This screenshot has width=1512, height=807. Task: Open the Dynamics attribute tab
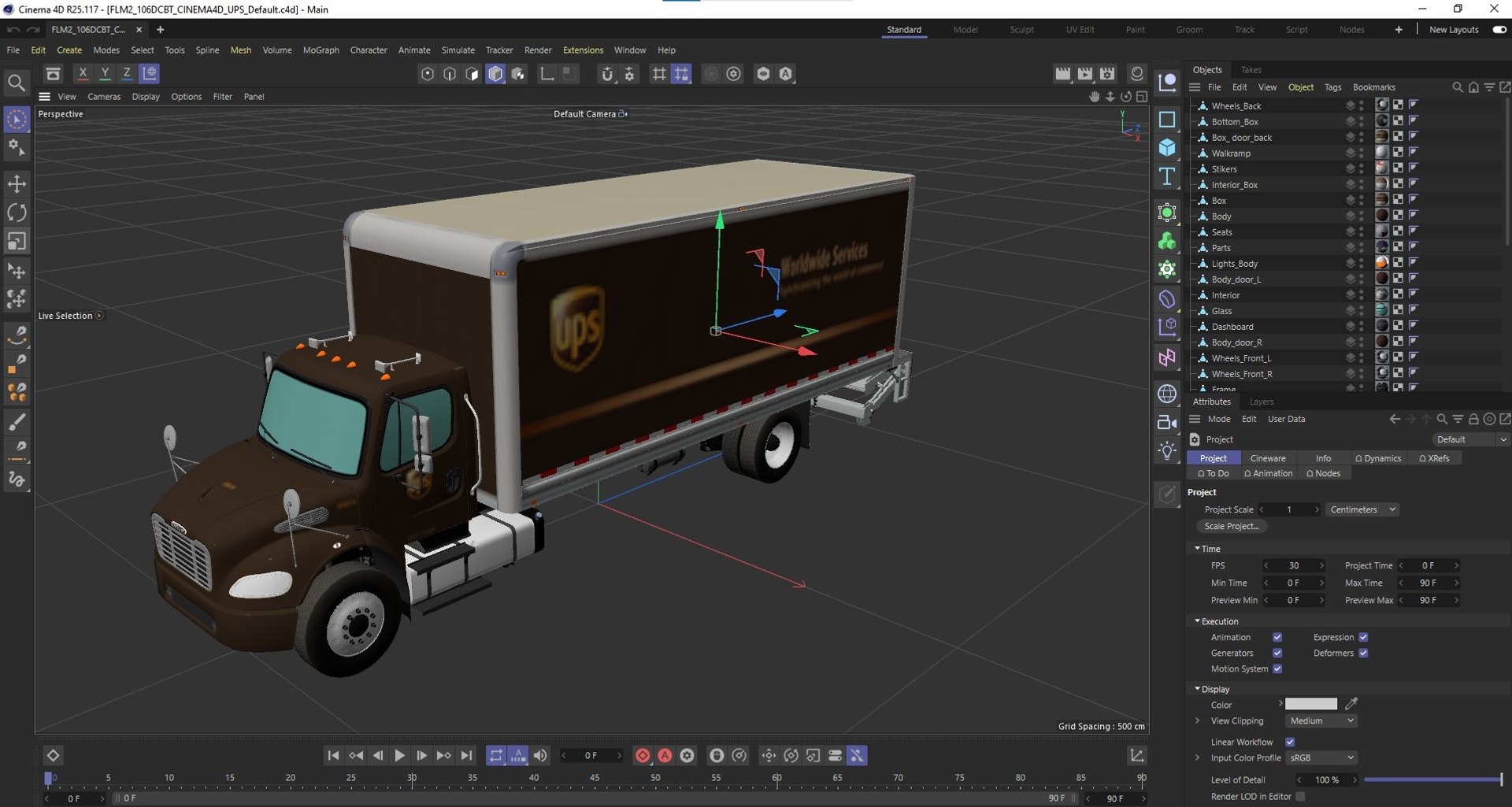(x=1378, y=458)
